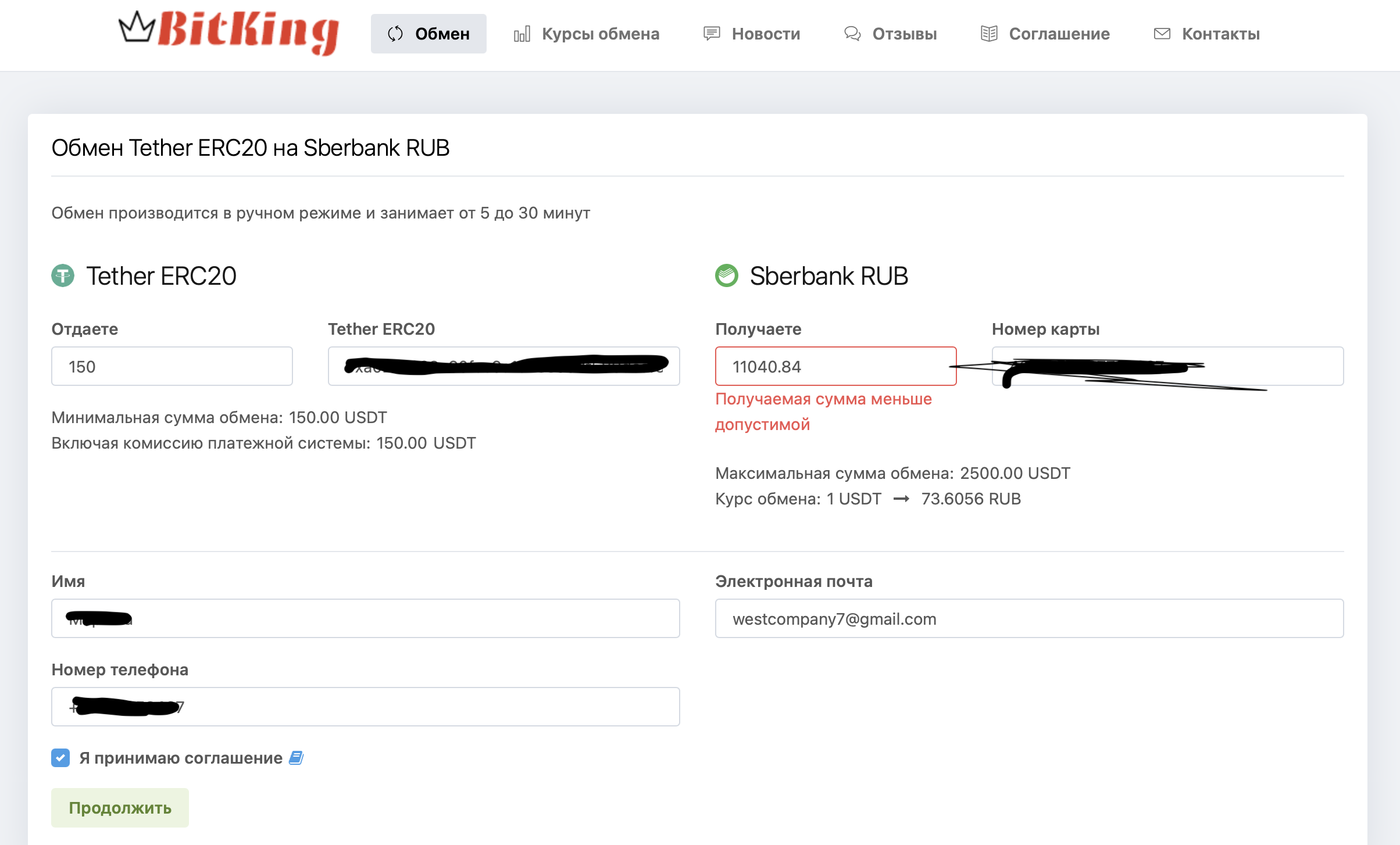Image resolution: width=1400 pixels, height=845 pixels.
Task: Click the Соглашение book icon
Action: point(989,34)
